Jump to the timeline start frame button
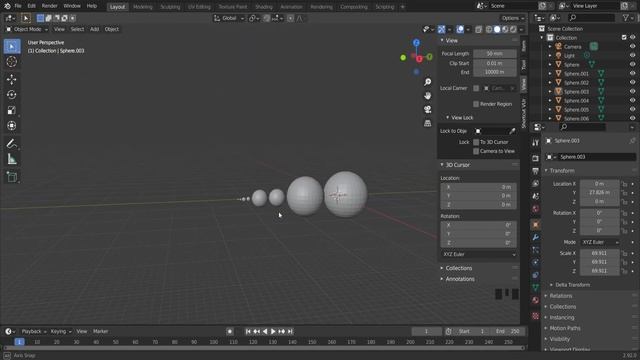The height and width of the screenshot is (360, 640). coord(248,332)
